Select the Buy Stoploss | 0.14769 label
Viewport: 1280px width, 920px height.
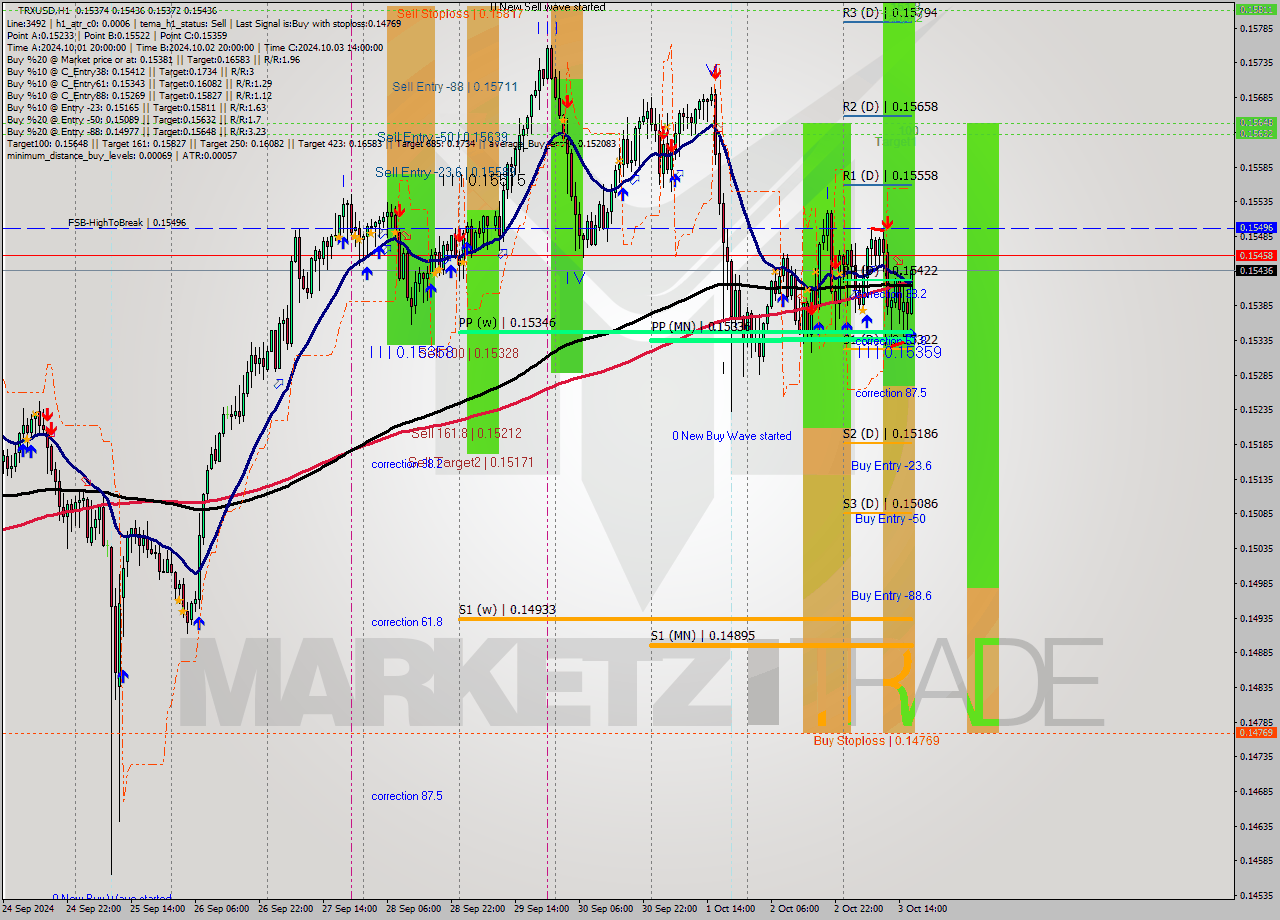tap(876, 741)
